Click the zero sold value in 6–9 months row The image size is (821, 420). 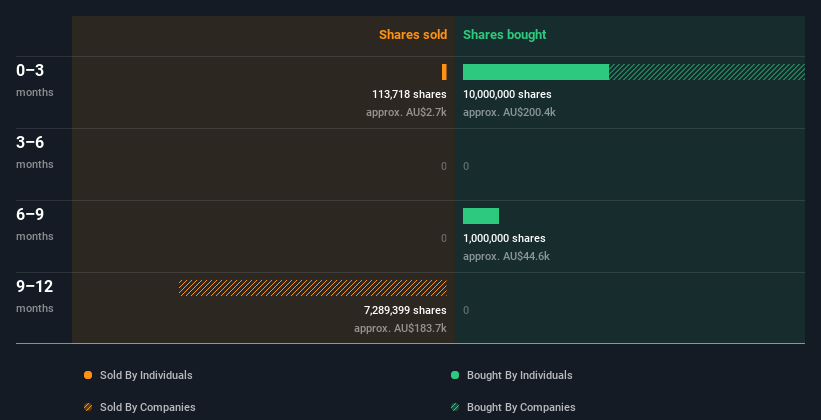[444, 238]
